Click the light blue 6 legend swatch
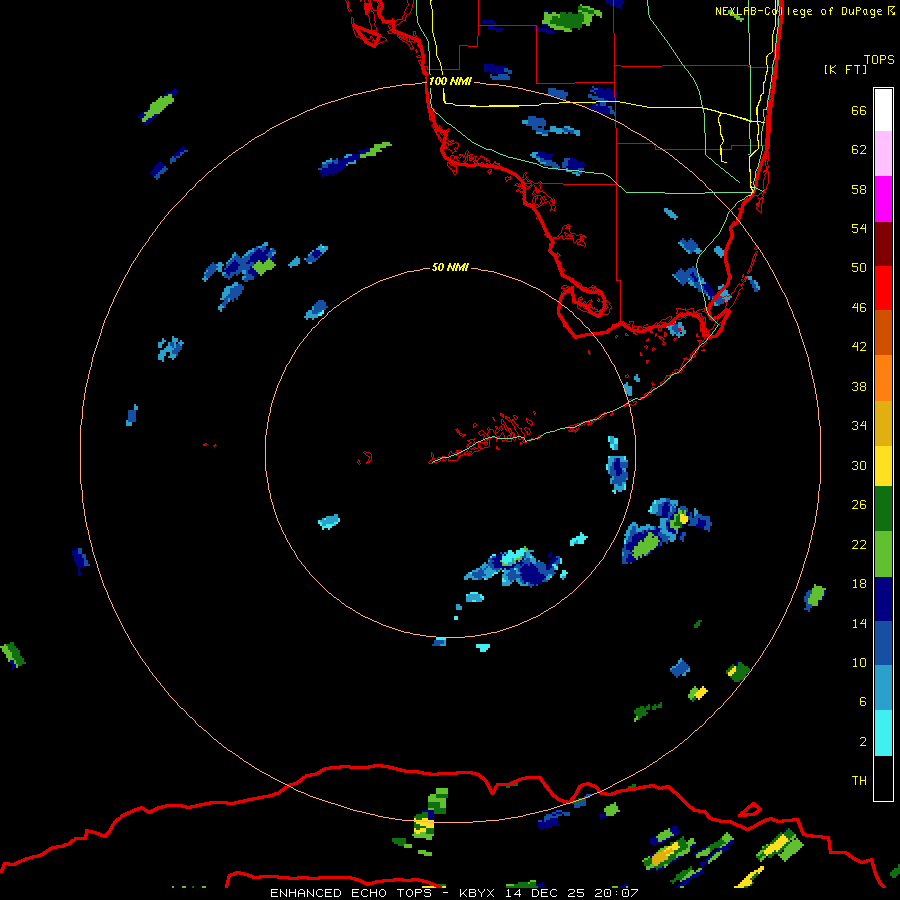Viewport: 900px width, 900px height. [x=883, y=688]
